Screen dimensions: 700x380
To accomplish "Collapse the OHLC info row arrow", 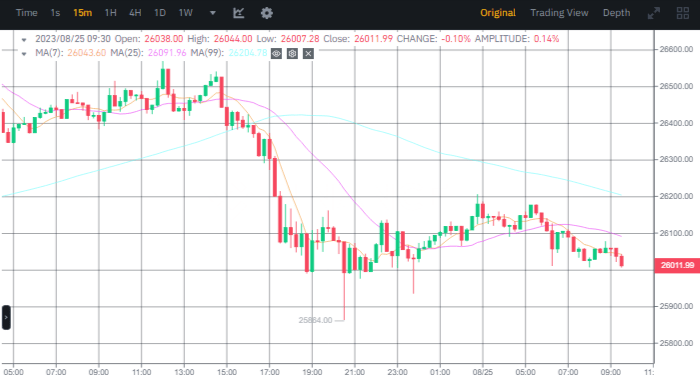I will (x=24, y=39).
